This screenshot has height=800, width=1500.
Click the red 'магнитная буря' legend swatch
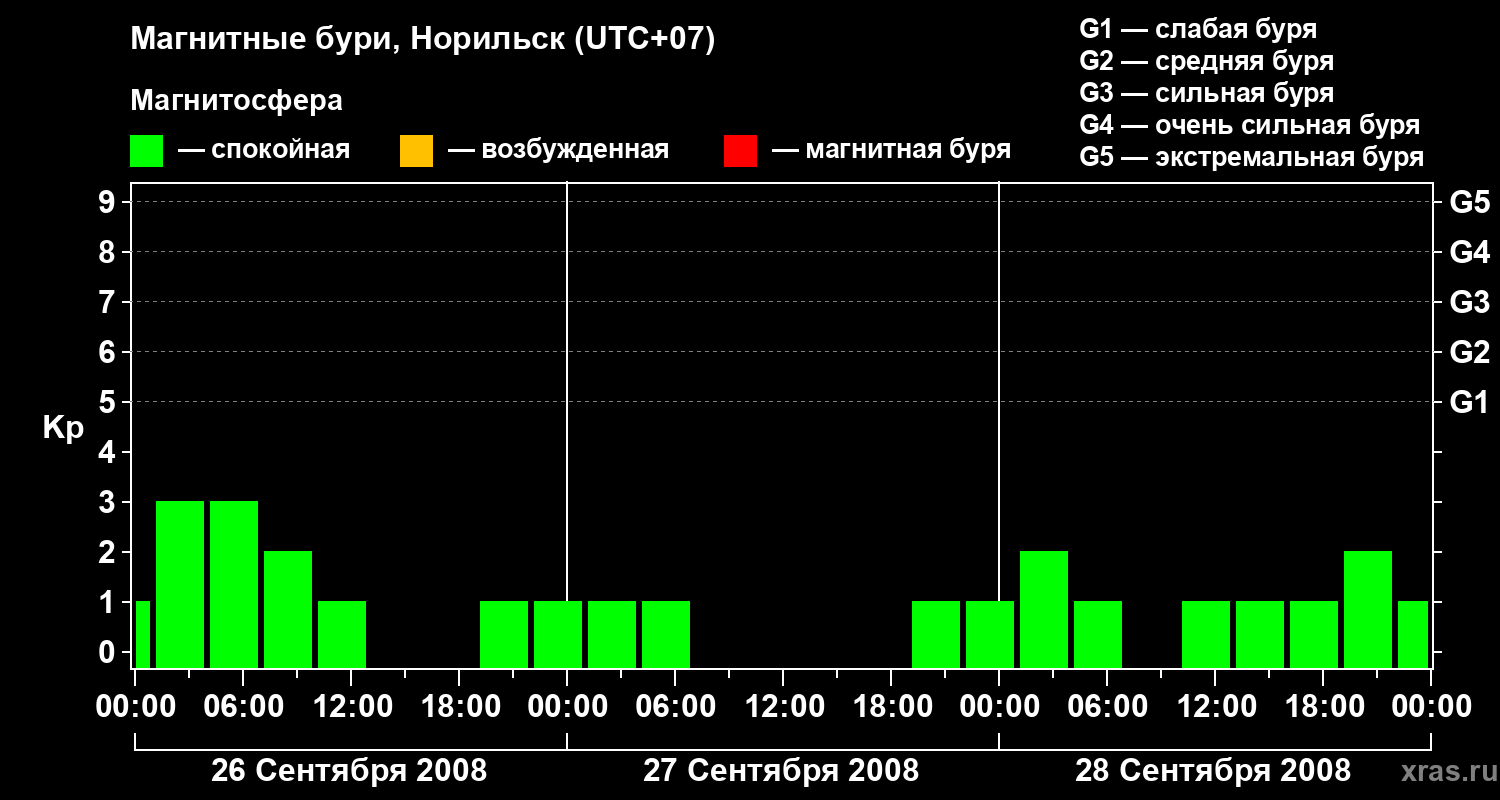coord(740,151)
